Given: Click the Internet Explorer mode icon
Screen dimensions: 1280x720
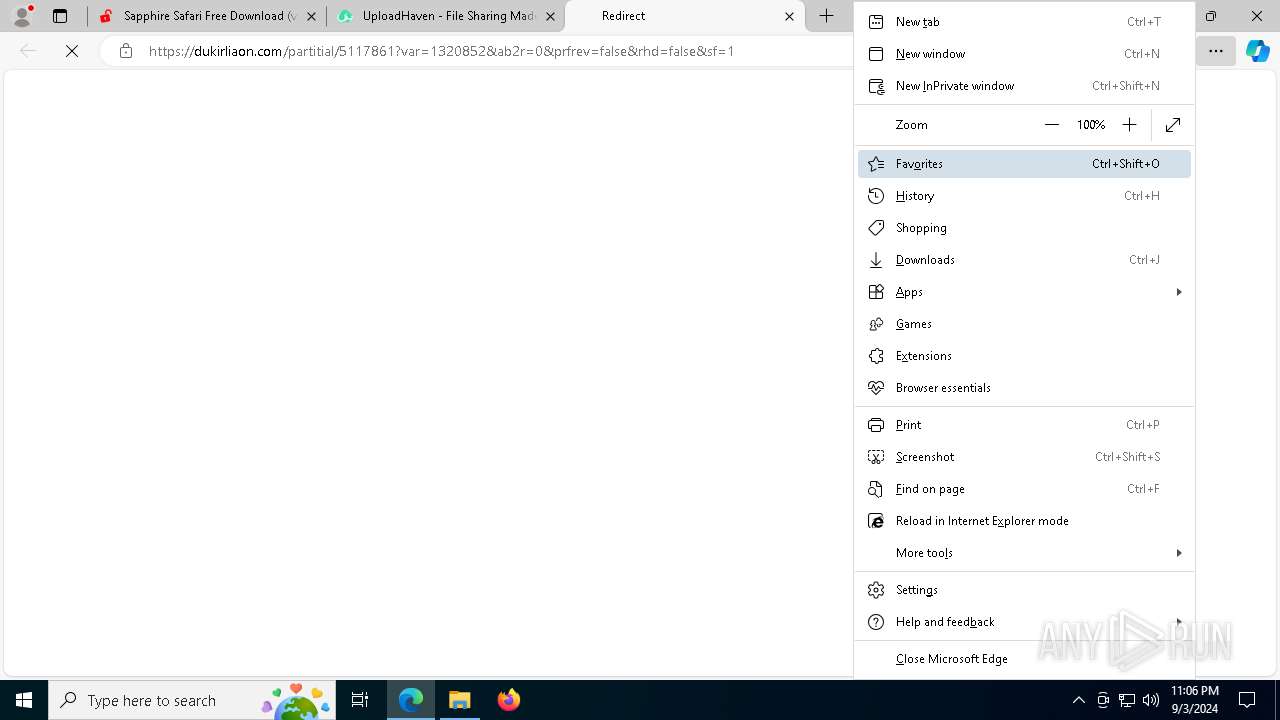Looking at the screenshot, I should [x=876, y=521].
